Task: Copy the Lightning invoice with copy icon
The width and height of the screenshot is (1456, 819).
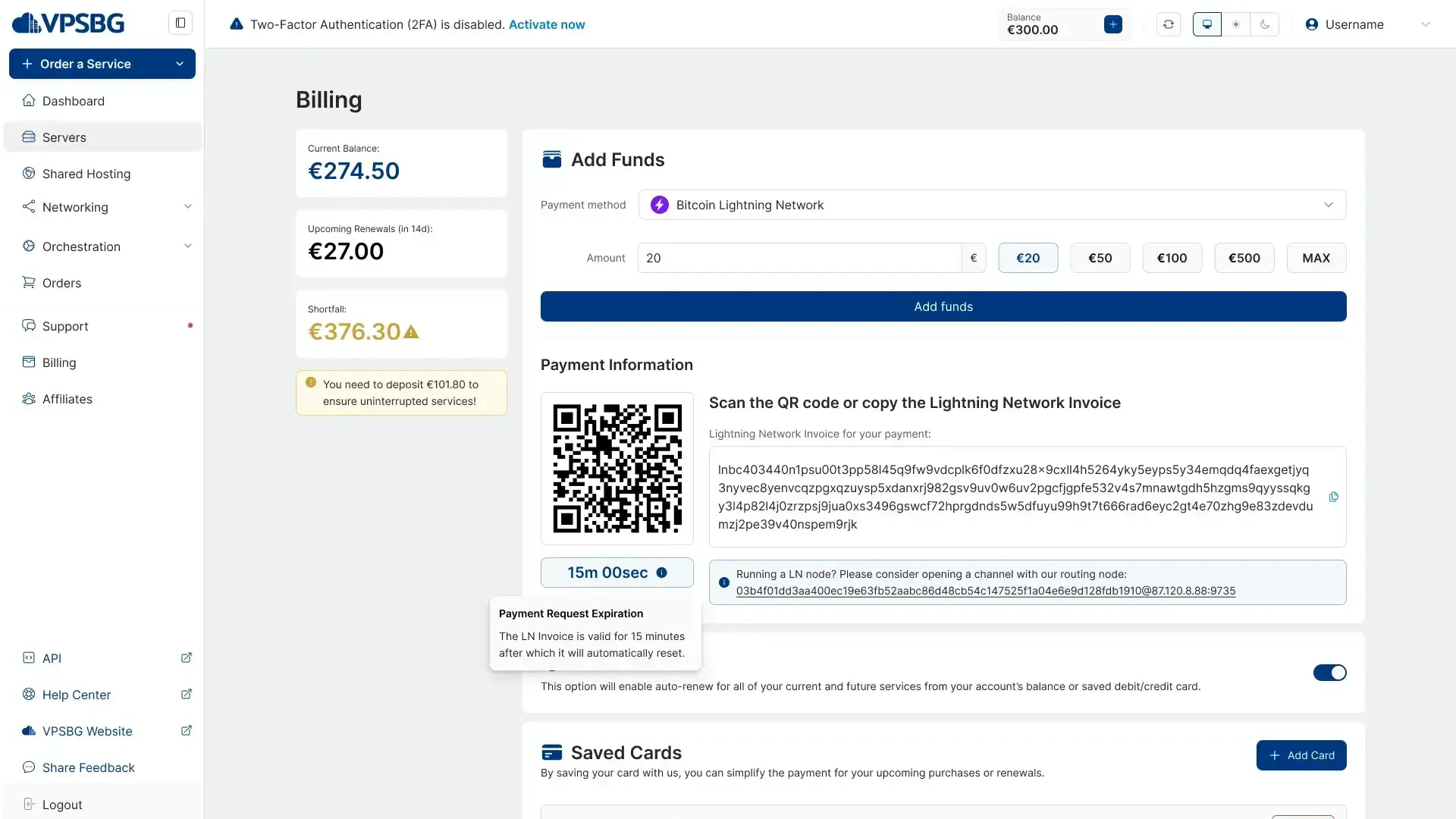Action: [1333, 497]
